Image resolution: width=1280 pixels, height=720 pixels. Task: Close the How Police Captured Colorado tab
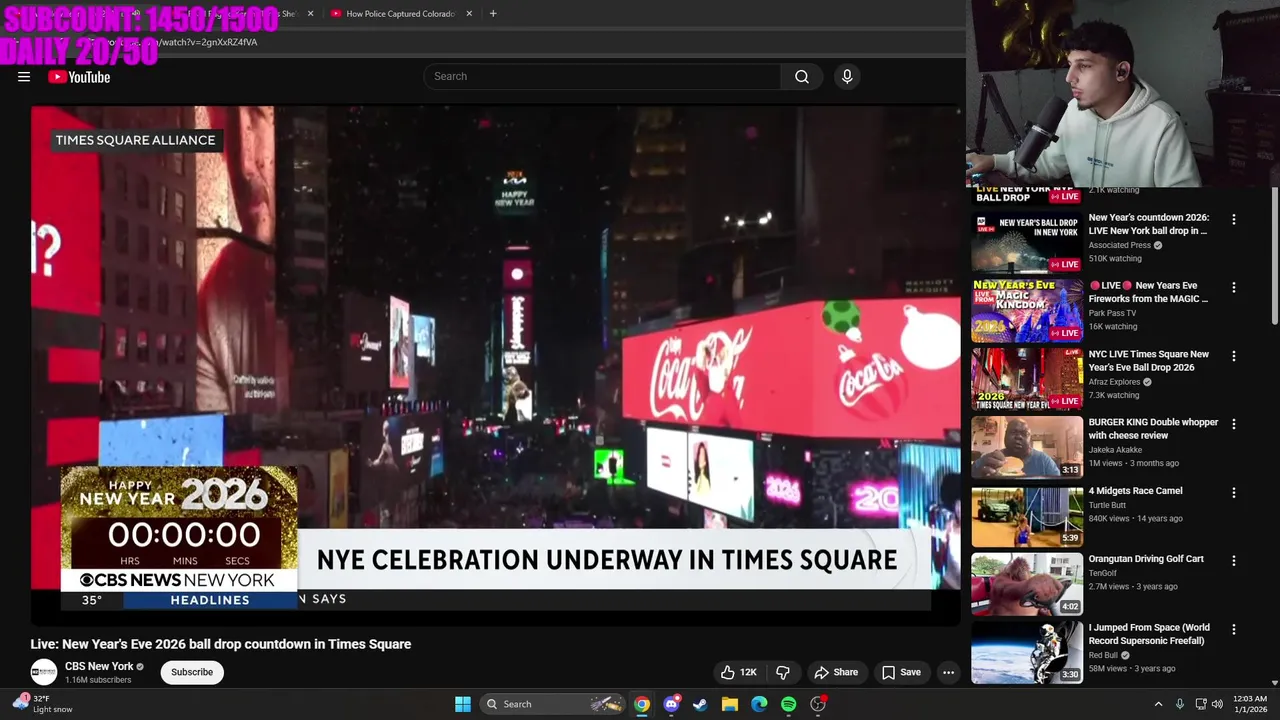click(467, 14)
